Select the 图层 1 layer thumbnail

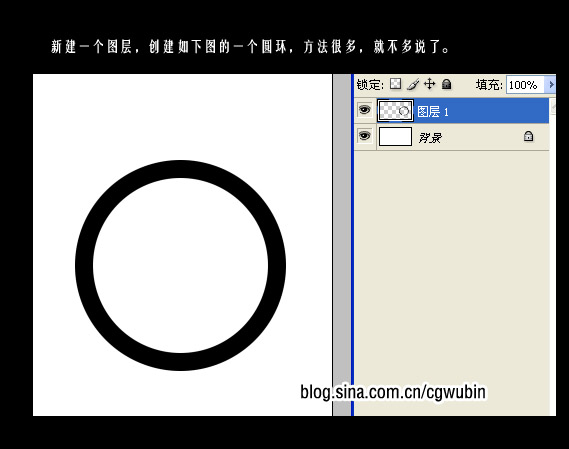(x=395, y=110)
